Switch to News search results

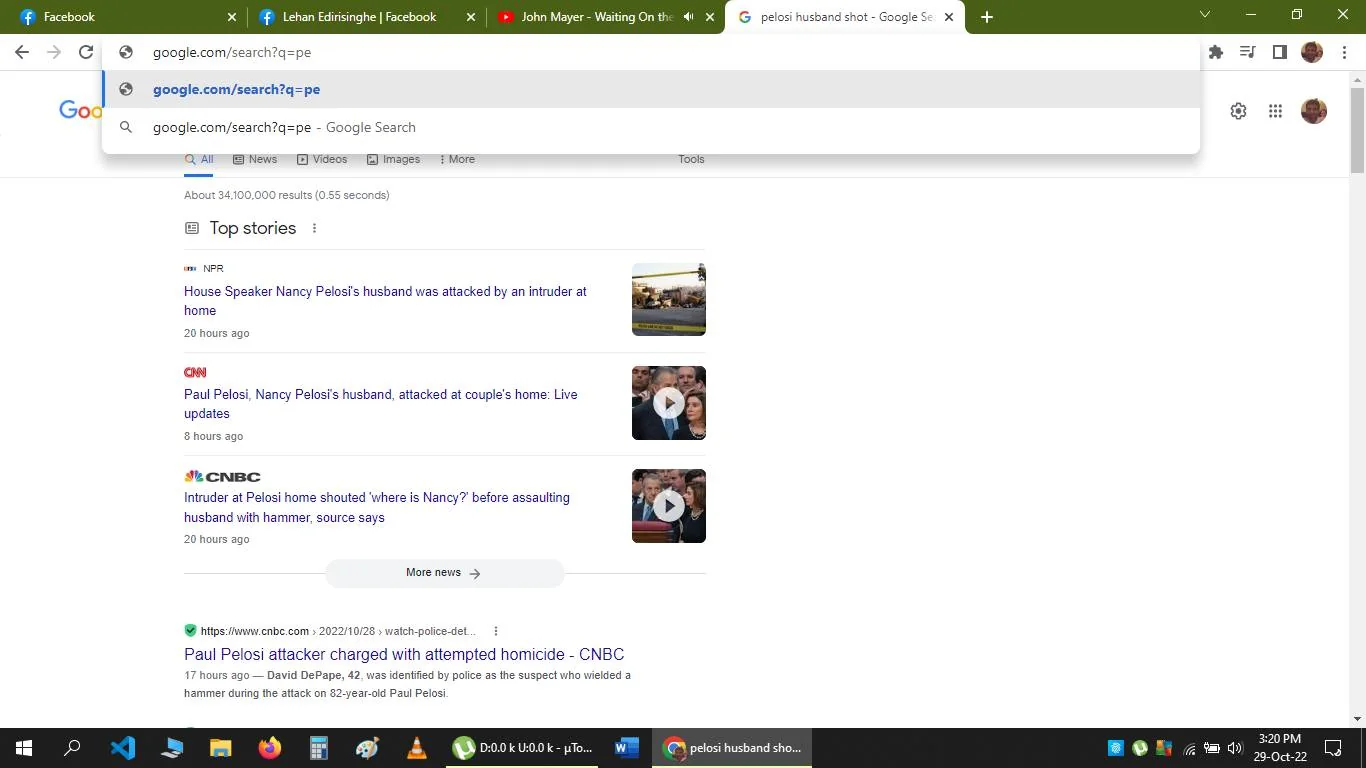tap(255, 159)
